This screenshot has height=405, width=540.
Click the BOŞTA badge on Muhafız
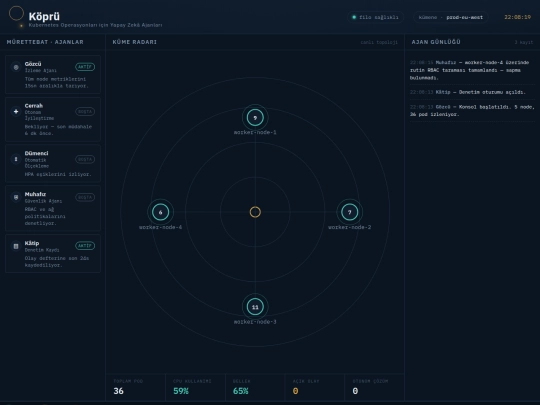85,197
